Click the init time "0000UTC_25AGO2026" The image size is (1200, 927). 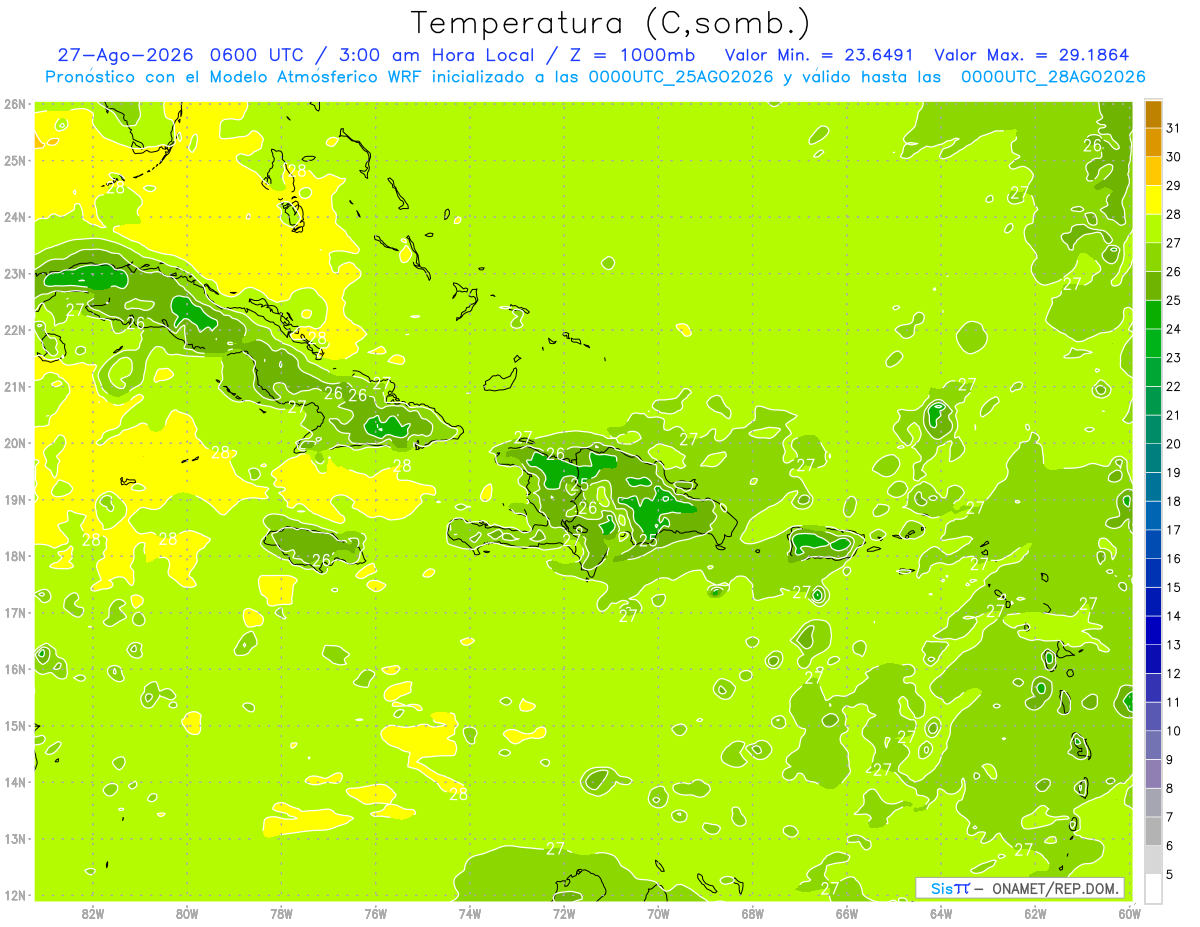(x=681, y=77)
